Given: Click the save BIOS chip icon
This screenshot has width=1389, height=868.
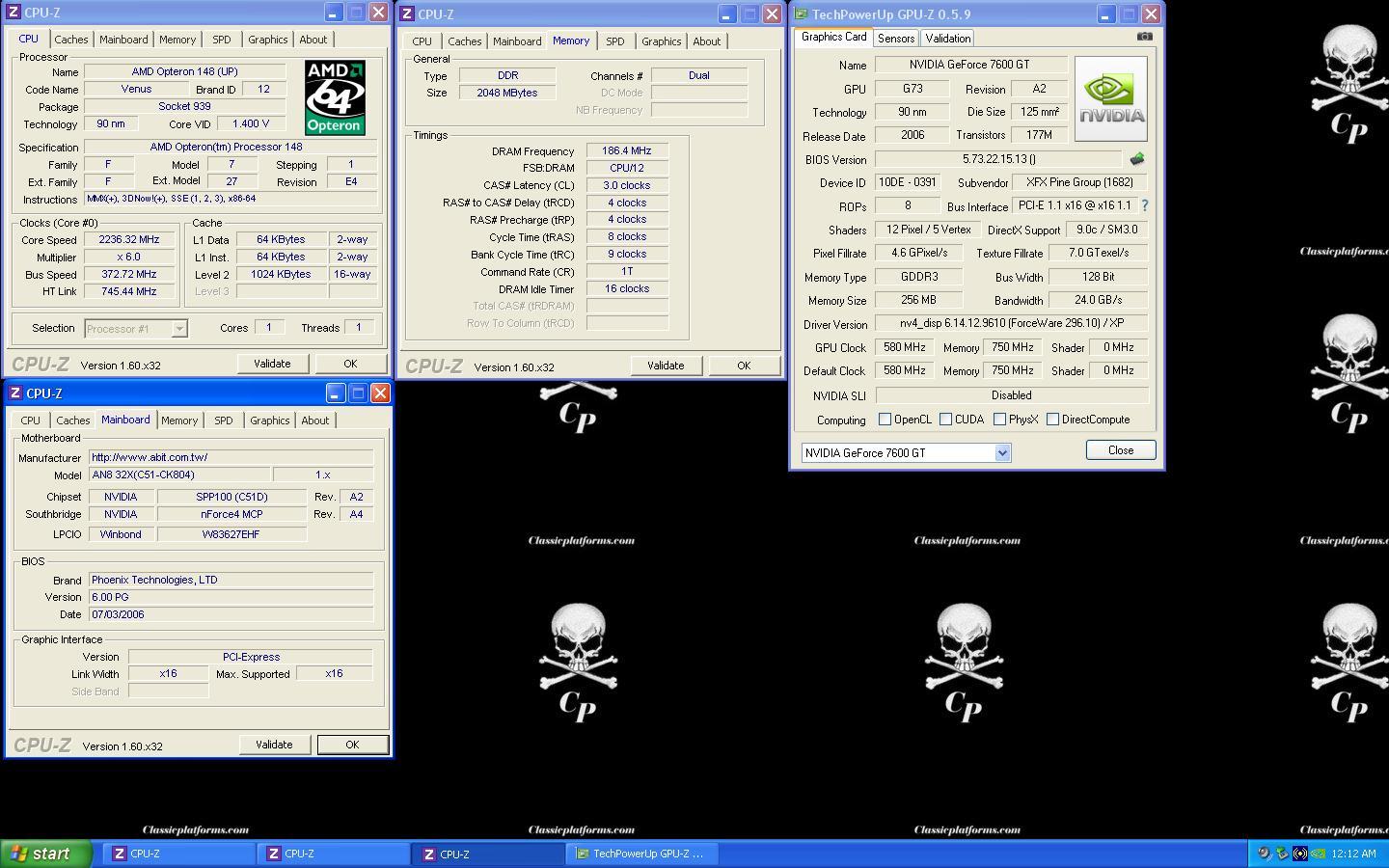Looking at the screenshot, I should [1137, 159].
